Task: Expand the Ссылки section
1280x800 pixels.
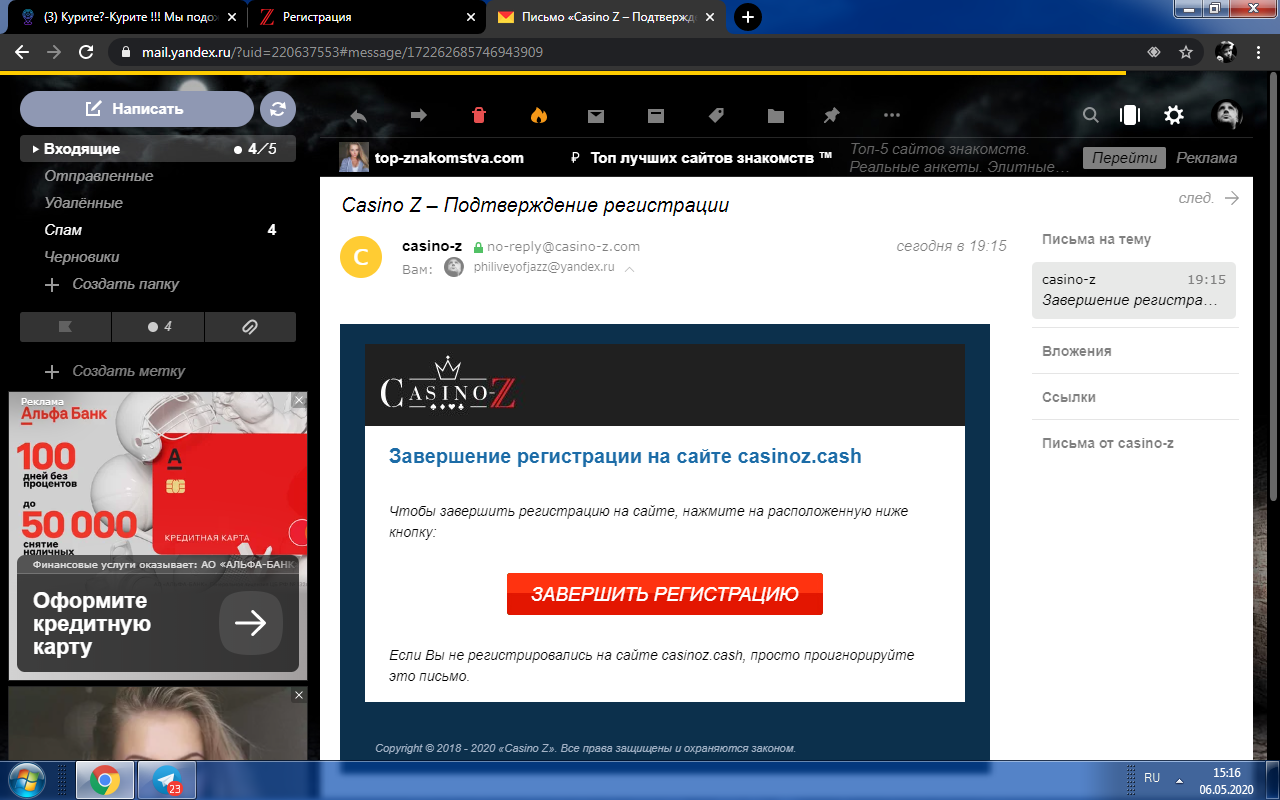Action: pyautogui.click(x=1069, y=397)
